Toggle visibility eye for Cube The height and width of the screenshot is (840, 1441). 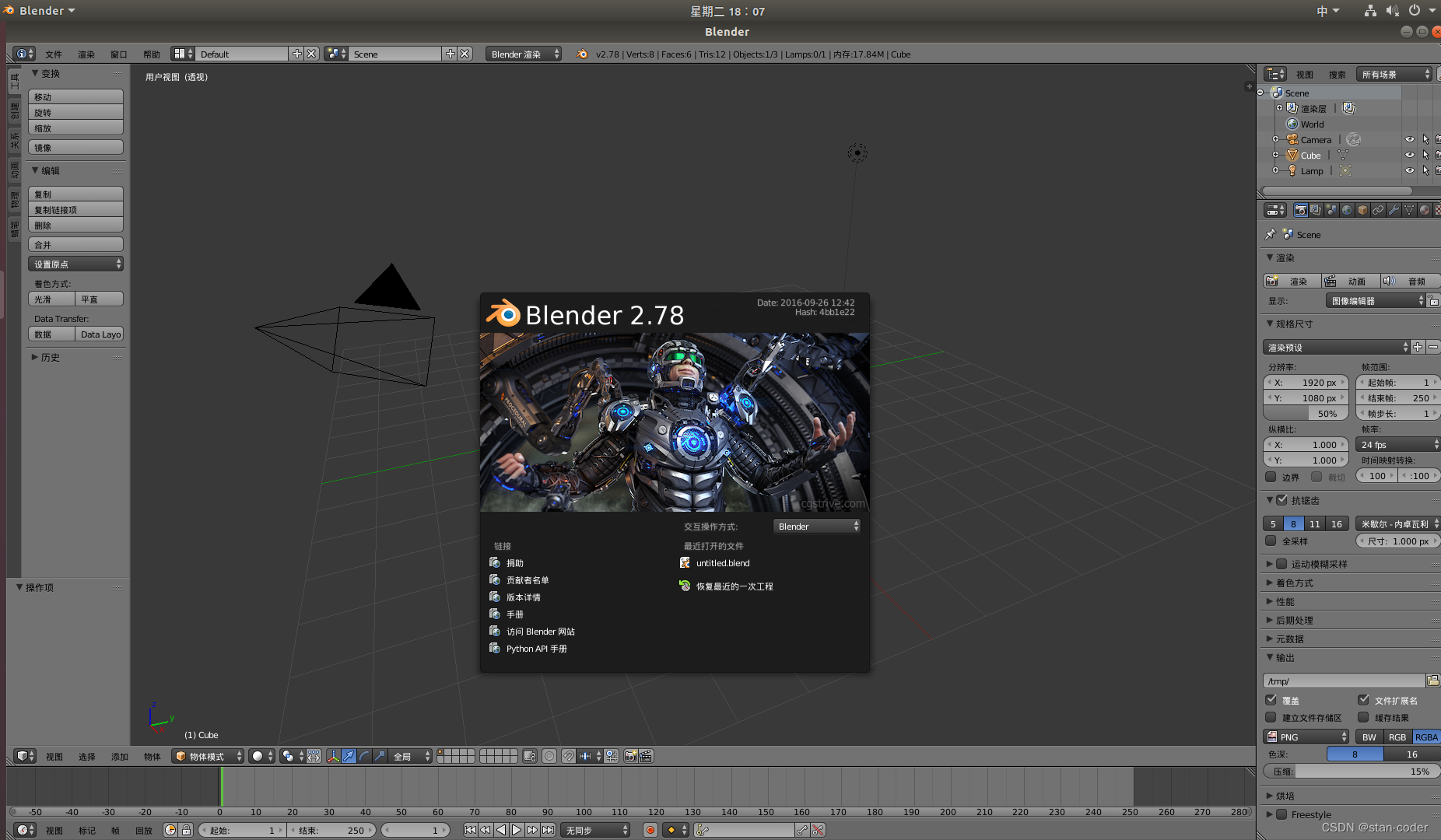1409,155
